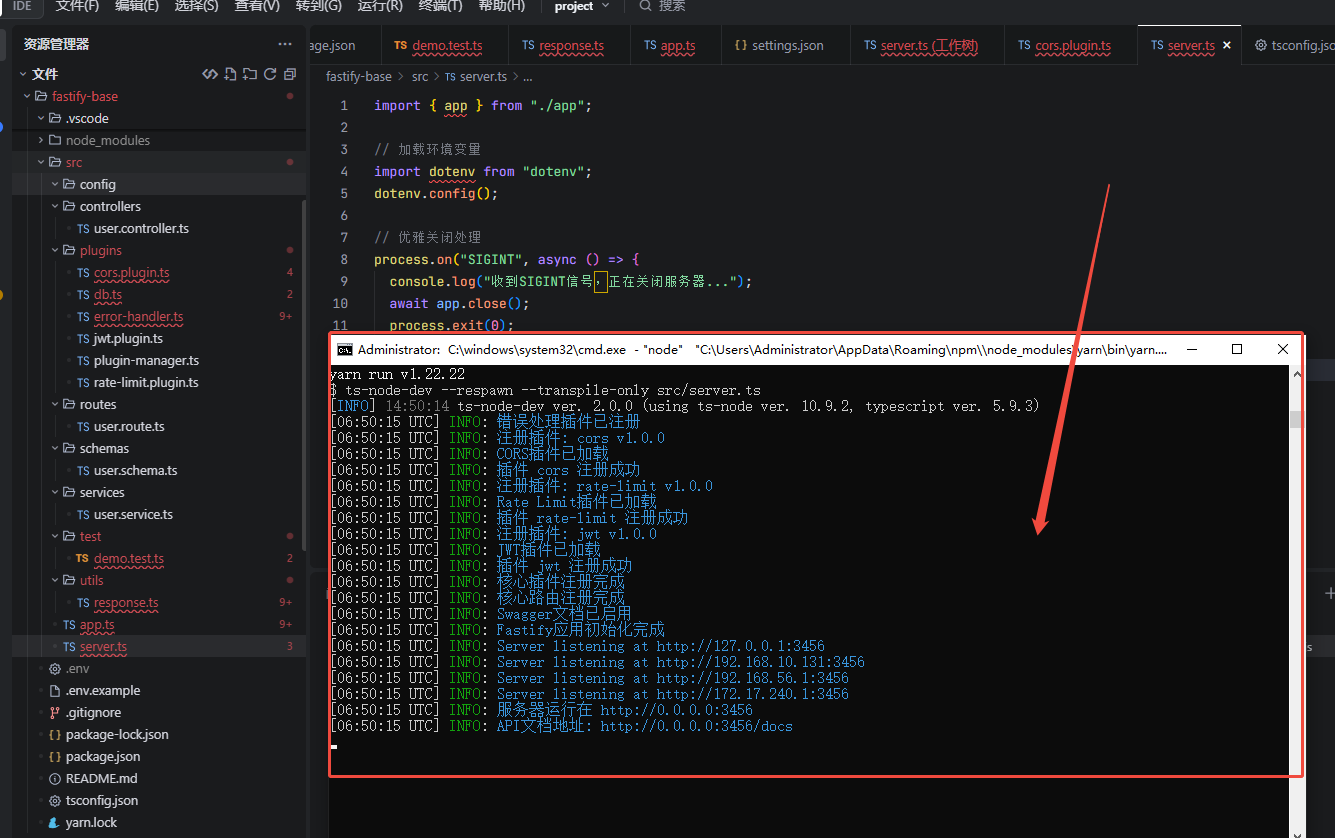Open the 运行(R) menu
The image size is (1335, 838).
click(380, 6)
